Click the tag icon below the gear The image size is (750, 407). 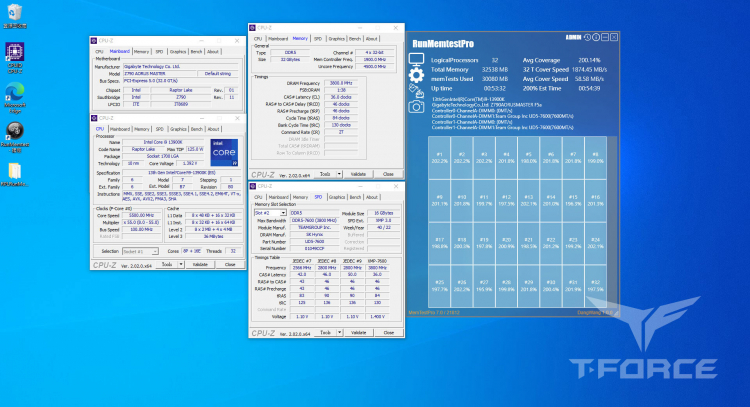(x=416, y=89)
